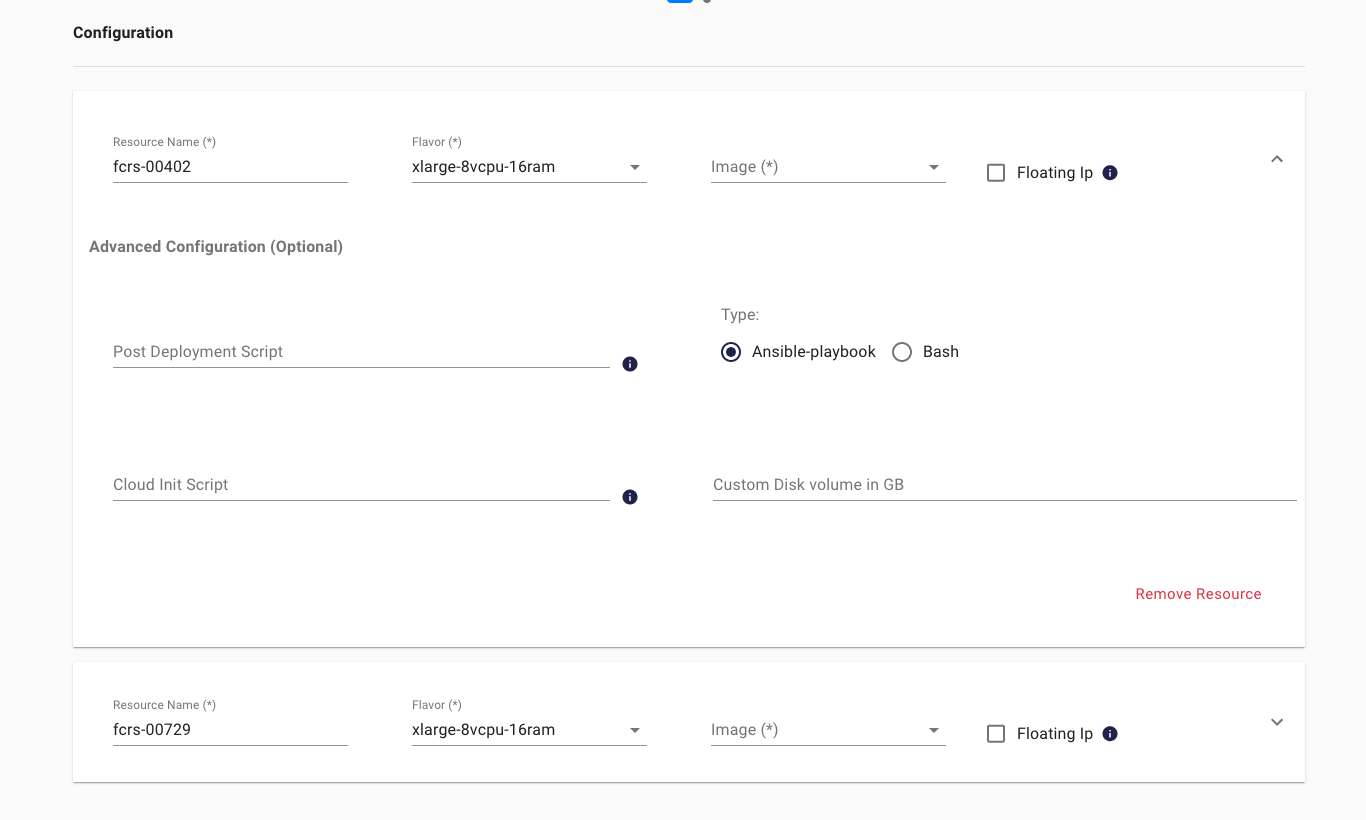Enable Floating Ip checkbox for fcrs-00729
Viewport: 1366px width, 820px height.
click(x=996, y=734)
